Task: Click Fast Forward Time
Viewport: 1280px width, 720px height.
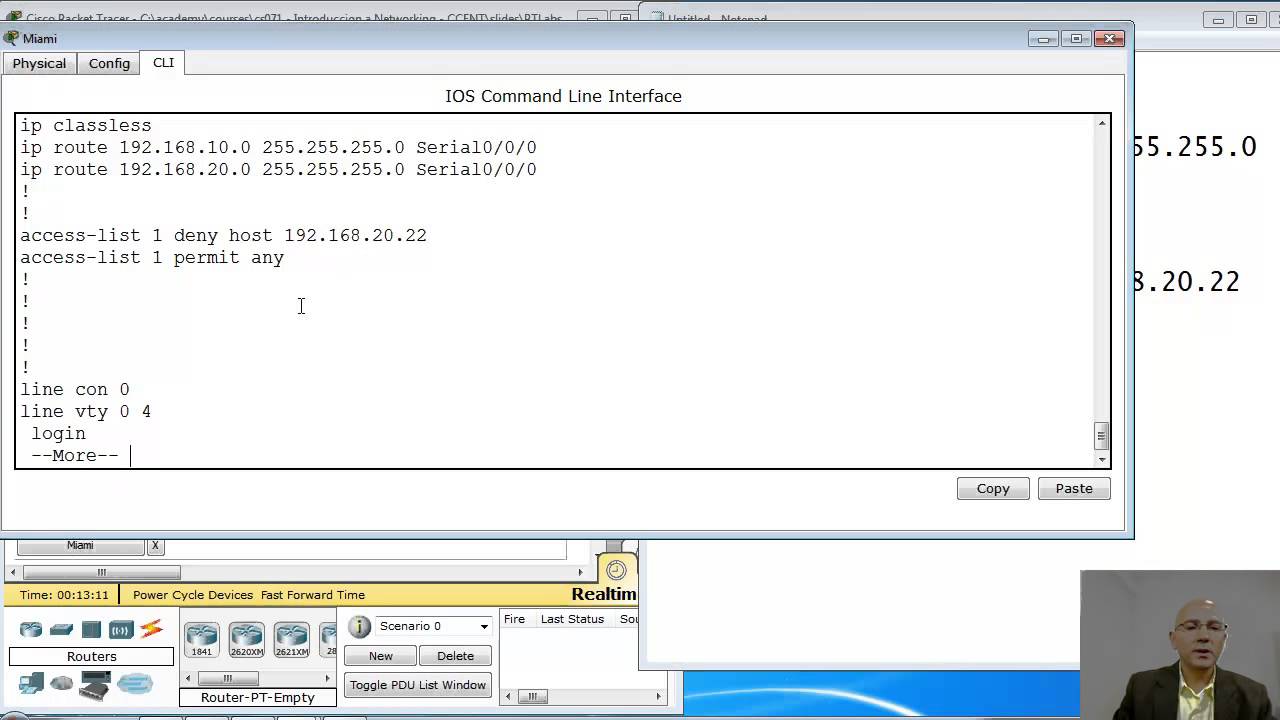Action: tap(313, 595)
